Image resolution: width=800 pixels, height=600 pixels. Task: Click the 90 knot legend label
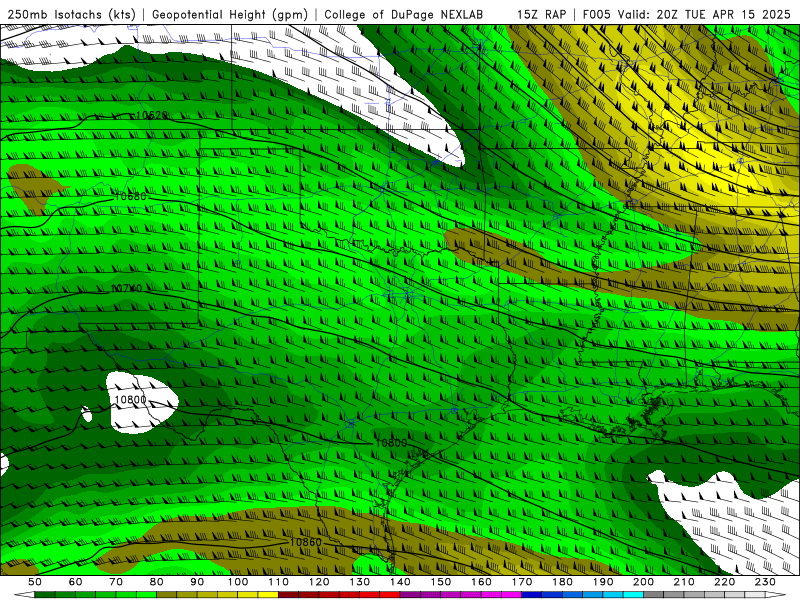point(197,582)
